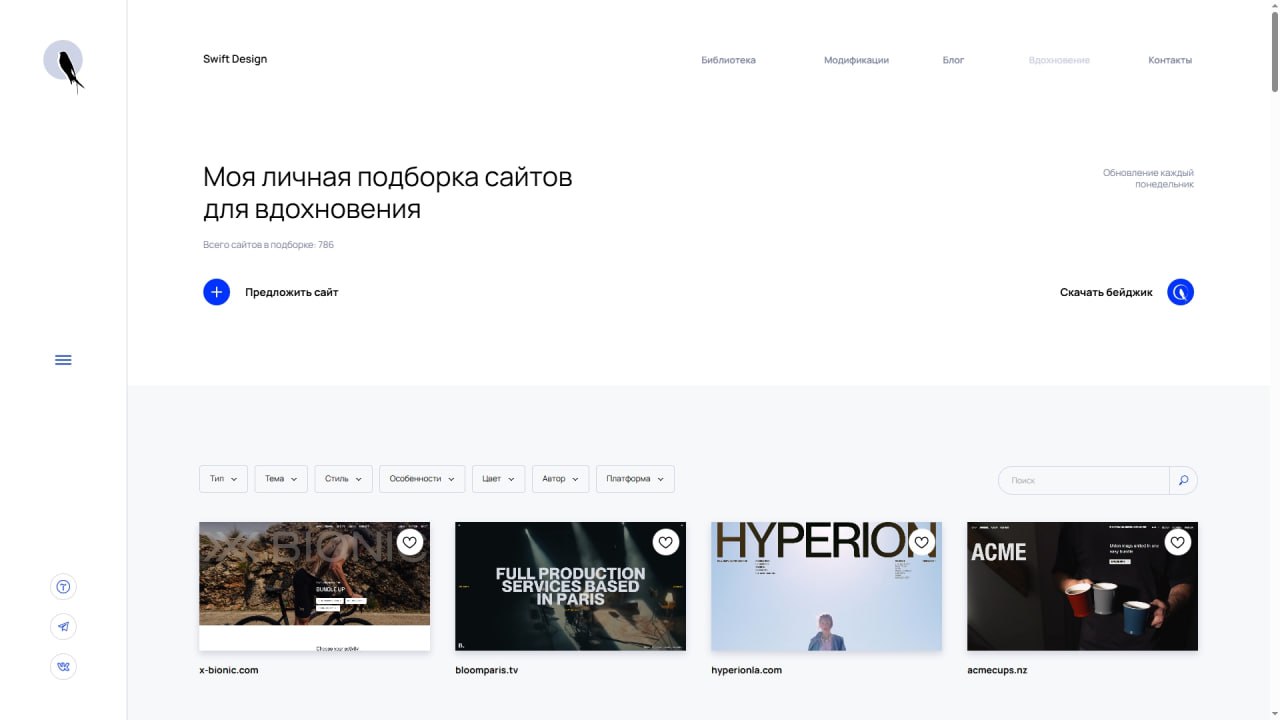
Task: Click the Скачать бейджик link
Action: pyautogui.click(x=1106, y=292)
